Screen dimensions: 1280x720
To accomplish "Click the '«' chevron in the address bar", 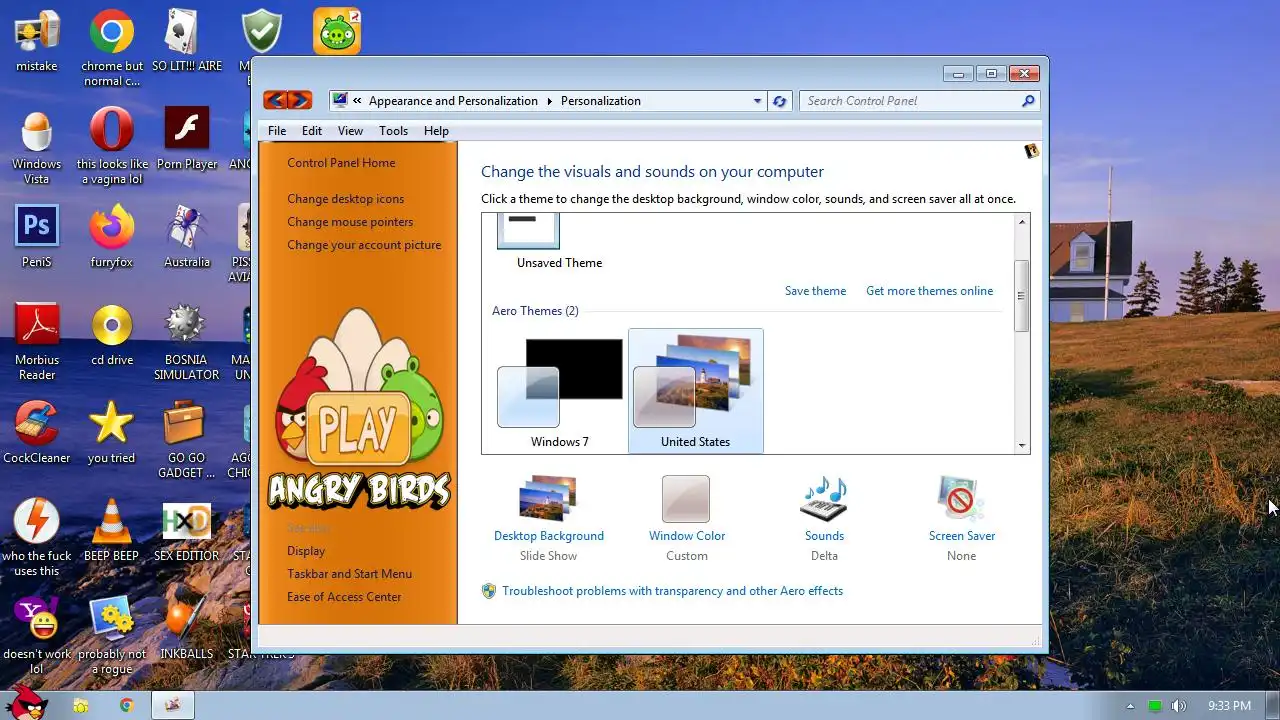I will coord(358,101).
